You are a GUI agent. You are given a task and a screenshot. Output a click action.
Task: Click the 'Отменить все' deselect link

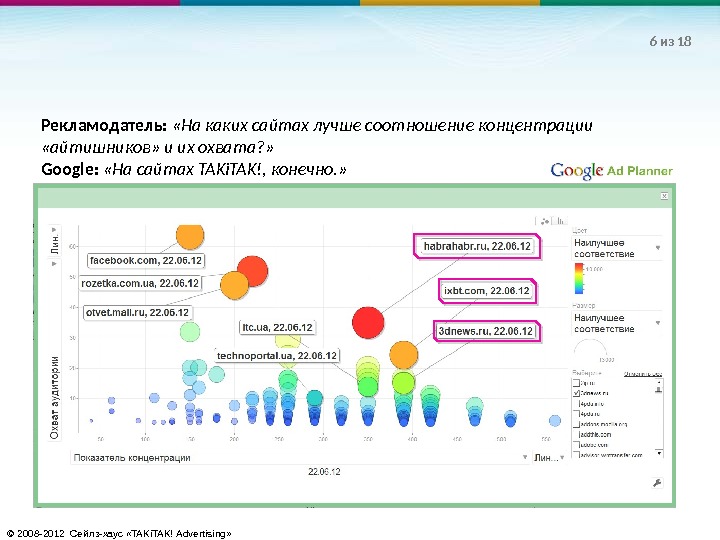[642, 374]
